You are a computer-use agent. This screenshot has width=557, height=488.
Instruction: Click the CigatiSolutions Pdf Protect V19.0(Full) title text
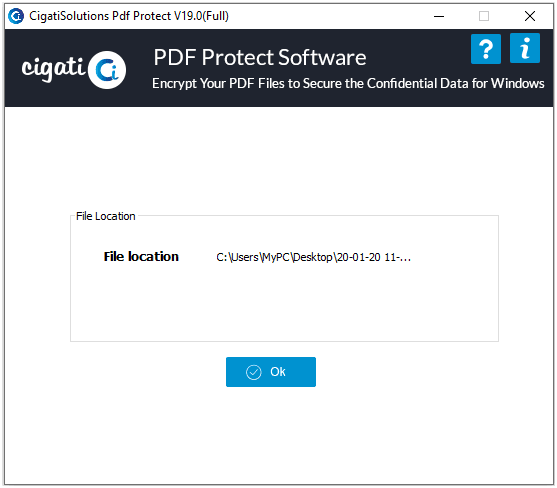(x=129, y=16)
